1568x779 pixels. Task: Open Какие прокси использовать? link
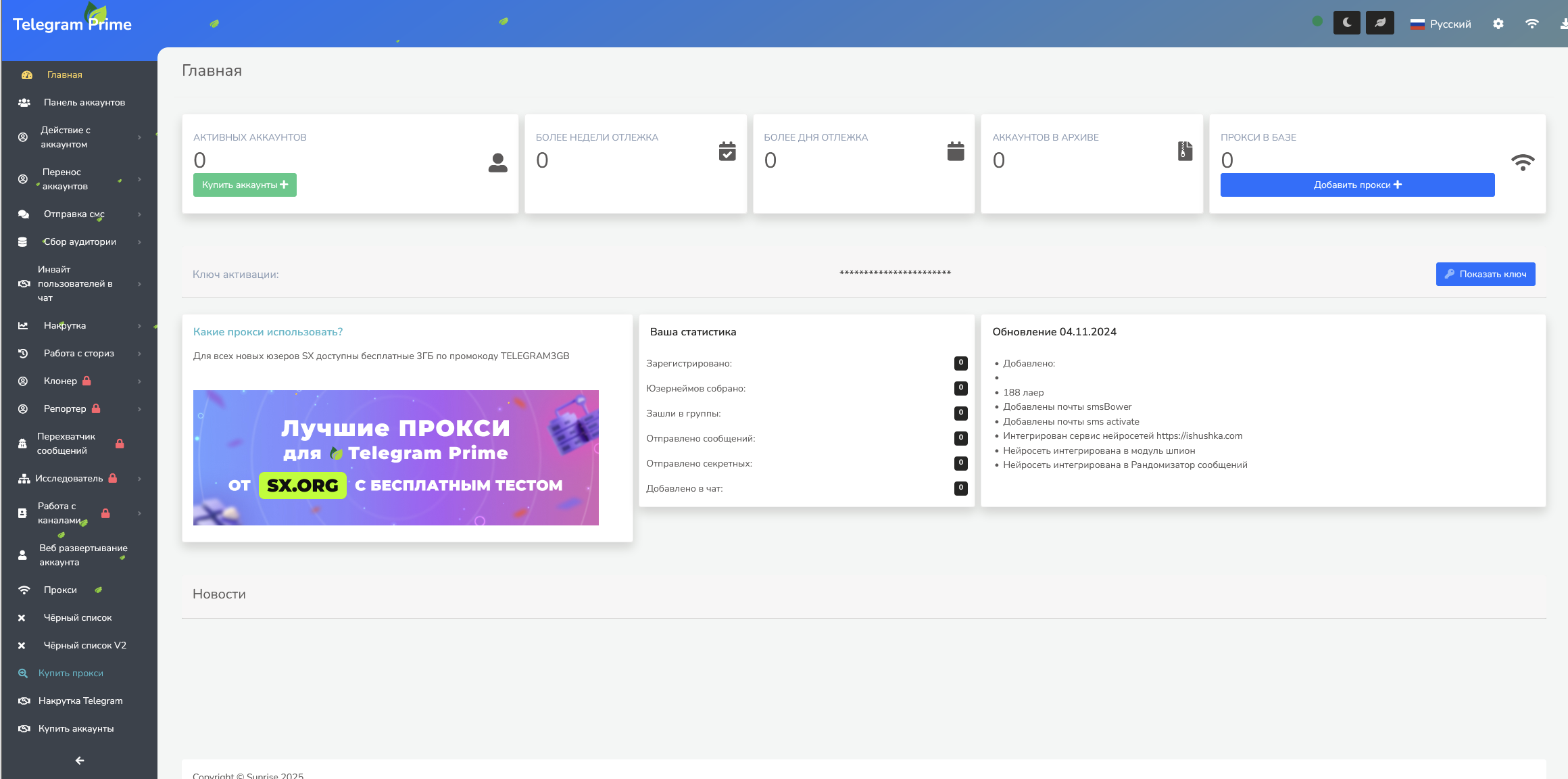tap(268, 332)
